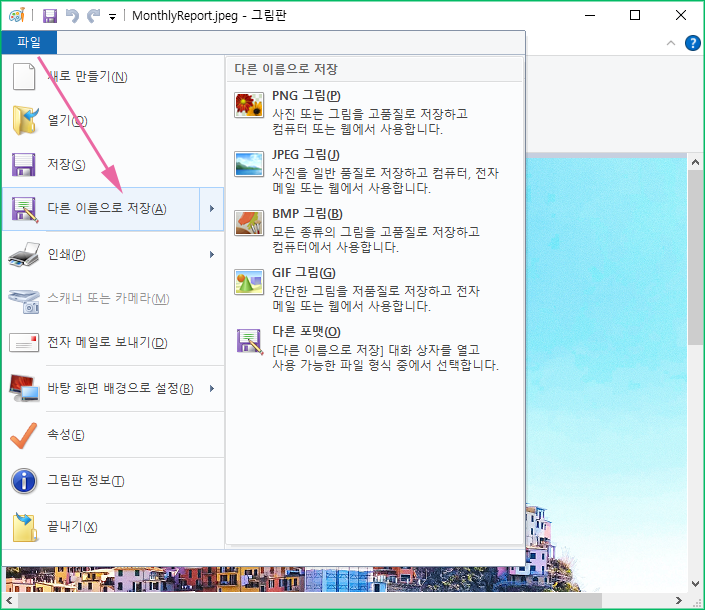Click the orange checkmark icon for 속성

pos(24,435)
